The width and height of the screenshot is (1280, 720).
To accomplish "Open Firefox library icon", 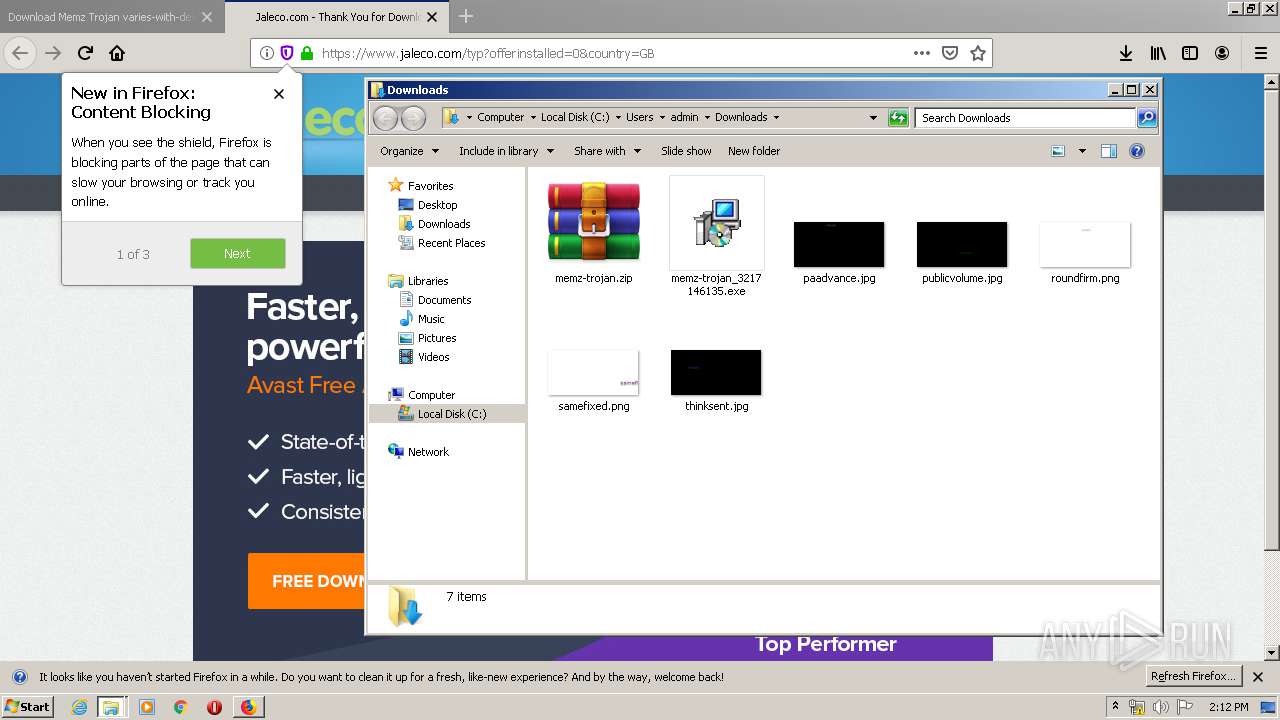I will pyautogui.click(x=1158, y=53).
